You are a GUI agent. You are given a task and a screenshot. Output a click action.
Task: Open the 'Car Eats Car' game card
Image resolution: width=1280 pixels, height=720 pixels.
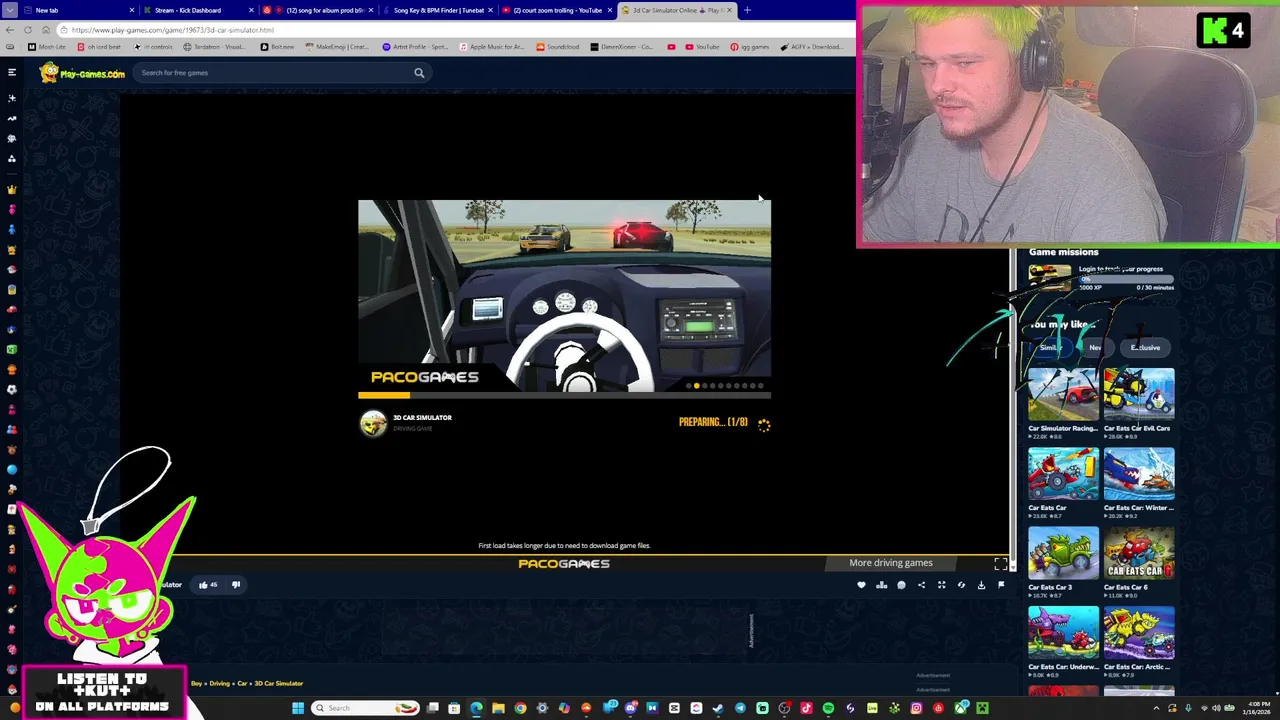1063,474
